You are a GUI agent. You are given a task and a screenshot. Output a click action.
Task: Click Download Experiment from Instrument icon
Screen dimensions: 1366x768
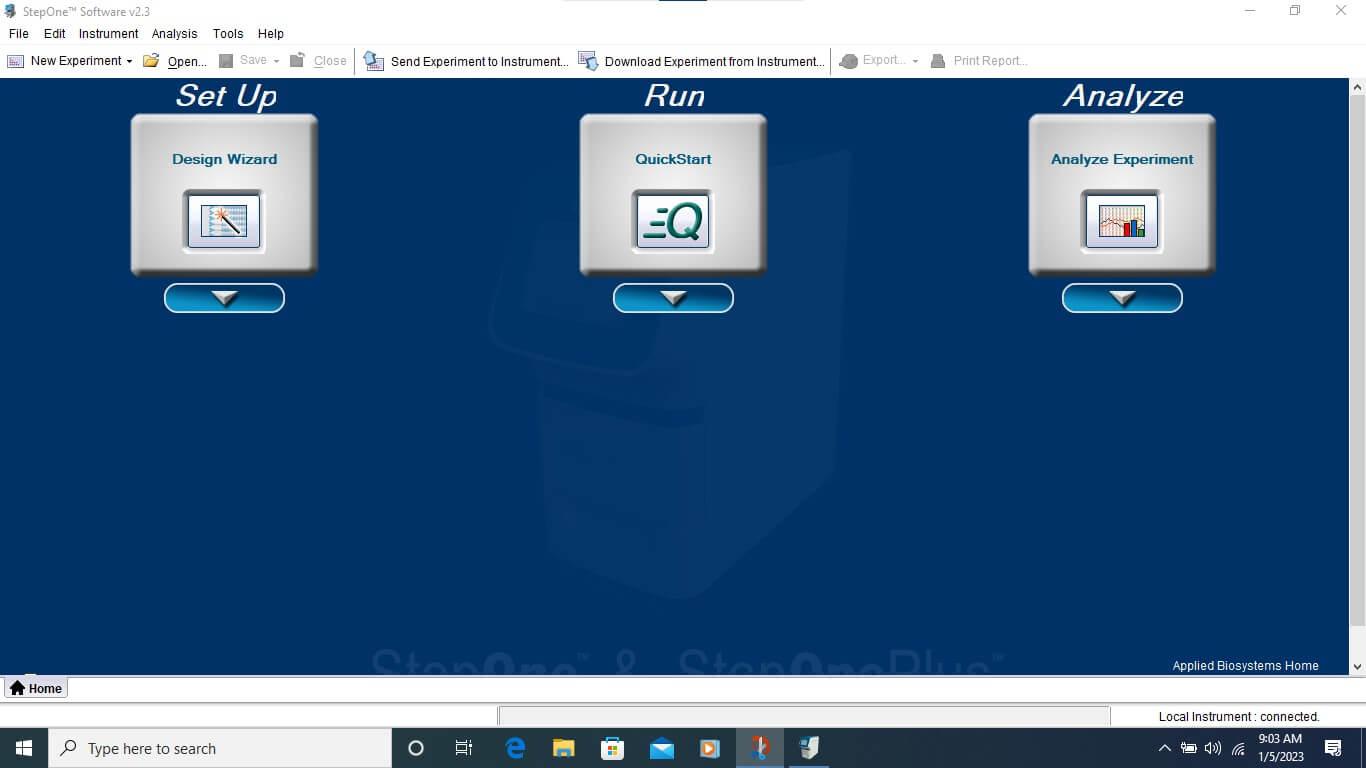588,61
